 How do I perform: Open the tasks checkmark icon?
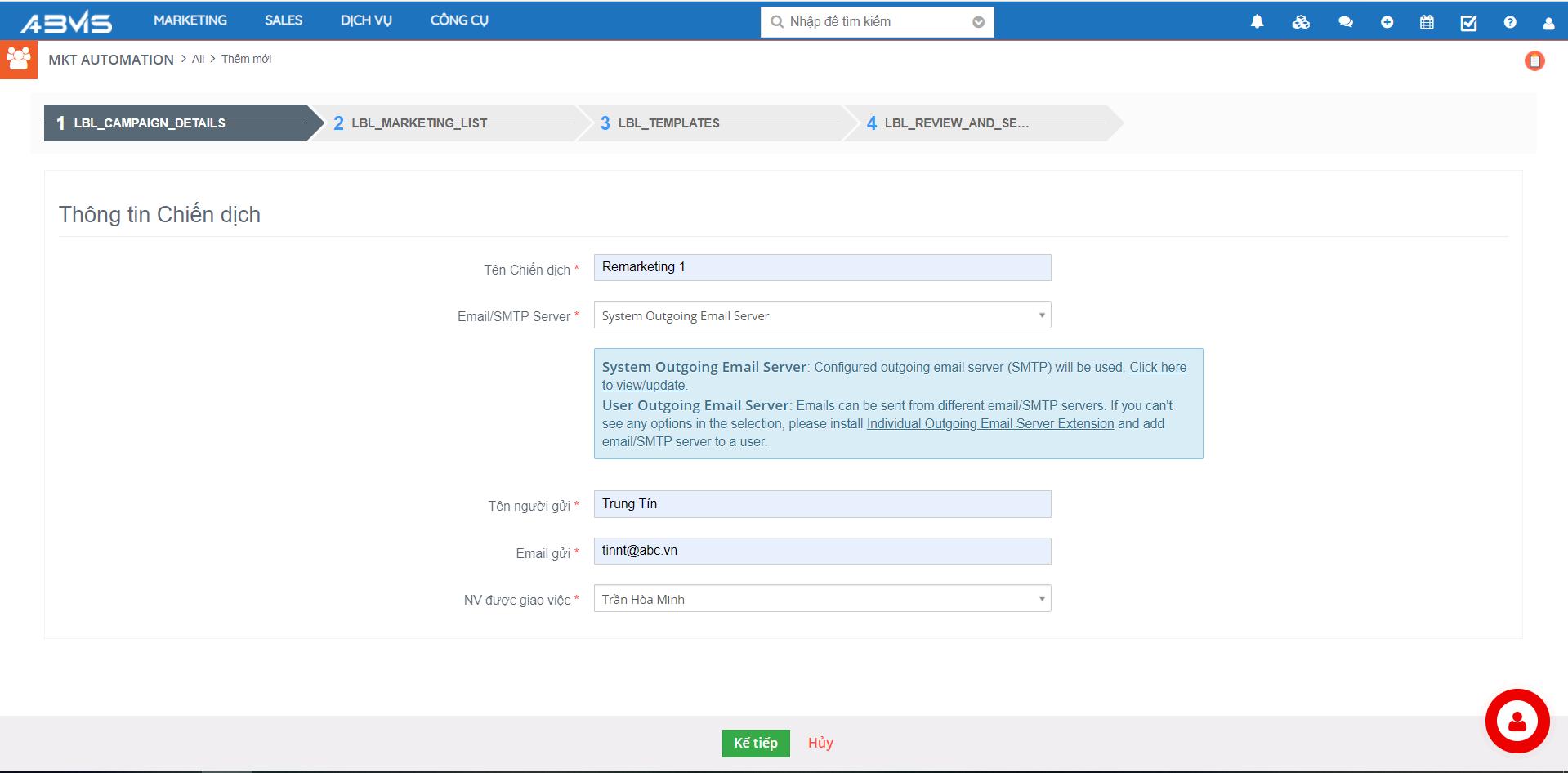pyautogui.click(x=1468, y=22)
